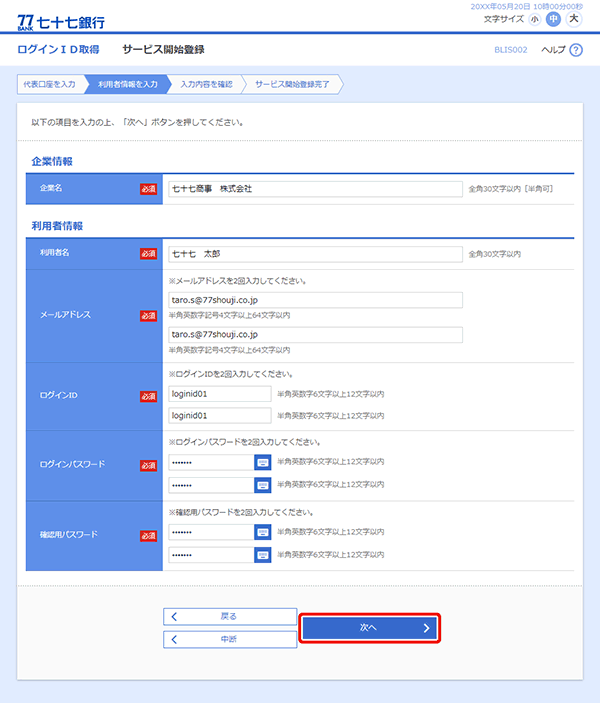
Task: Click the 次へ next button
Action: pyautogui.click(x=370, y=628)
